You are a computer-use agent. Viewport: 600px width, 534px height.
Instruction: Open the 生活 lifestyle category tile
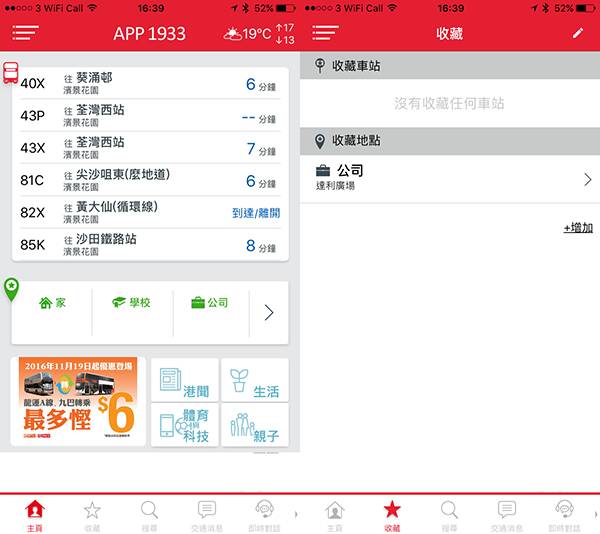255,380
